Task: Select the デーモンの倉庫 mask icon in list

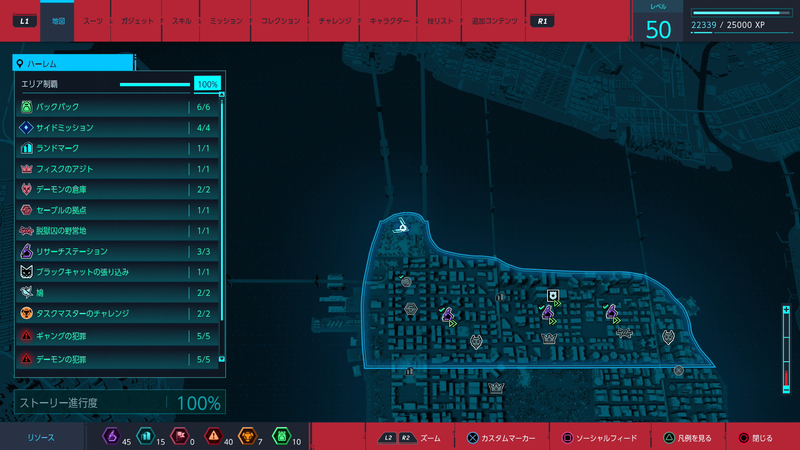Action: tap(27, 189)
